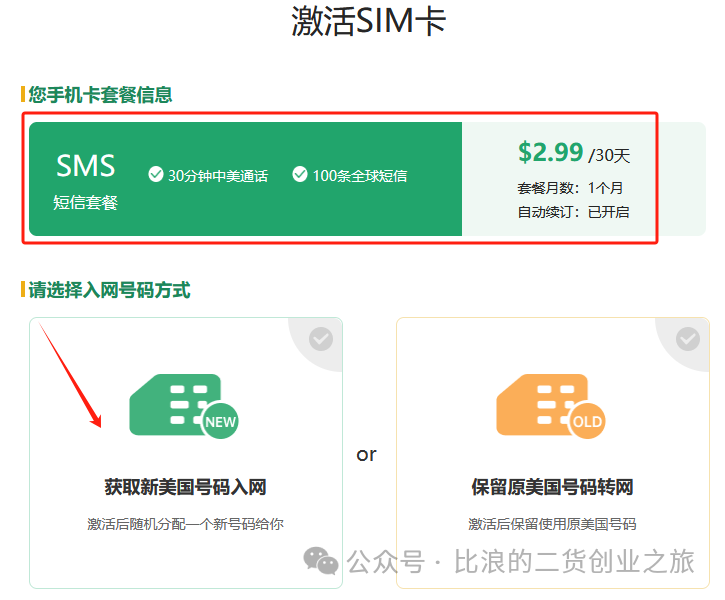Select the green NEW SIM card icon
725x600 pixels.
(x=184, y=406)
